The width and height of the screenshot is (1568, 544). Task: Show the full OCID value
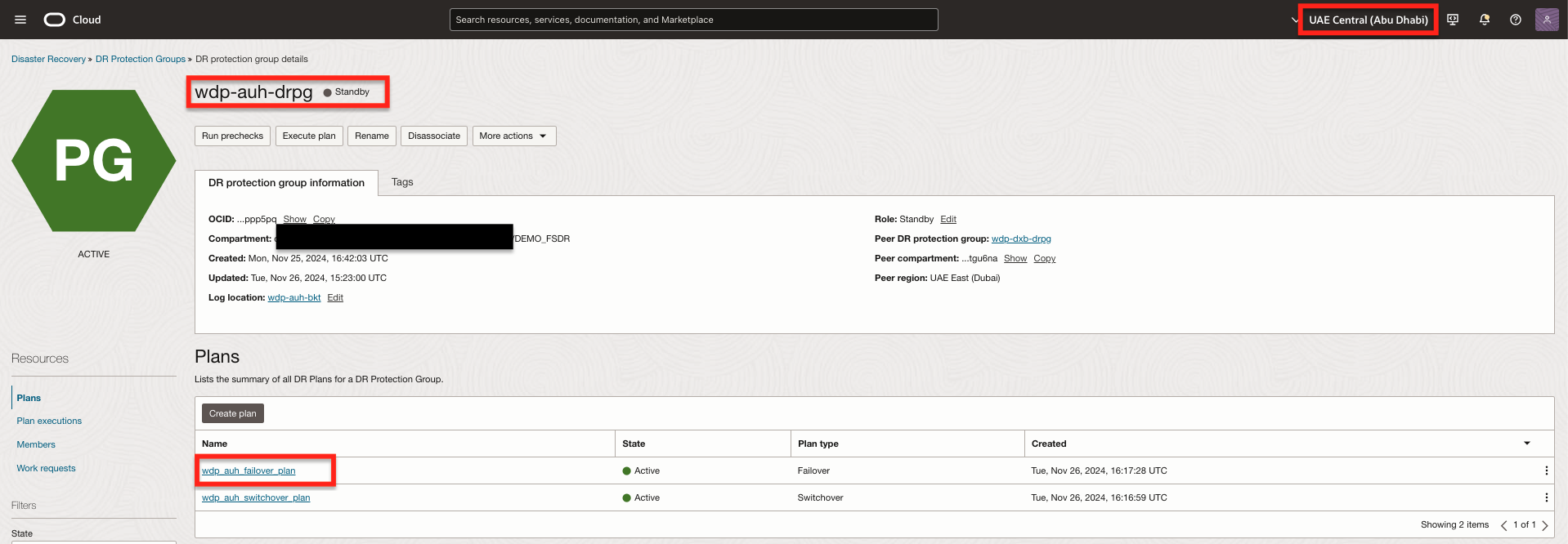click(x=294, y=219)
